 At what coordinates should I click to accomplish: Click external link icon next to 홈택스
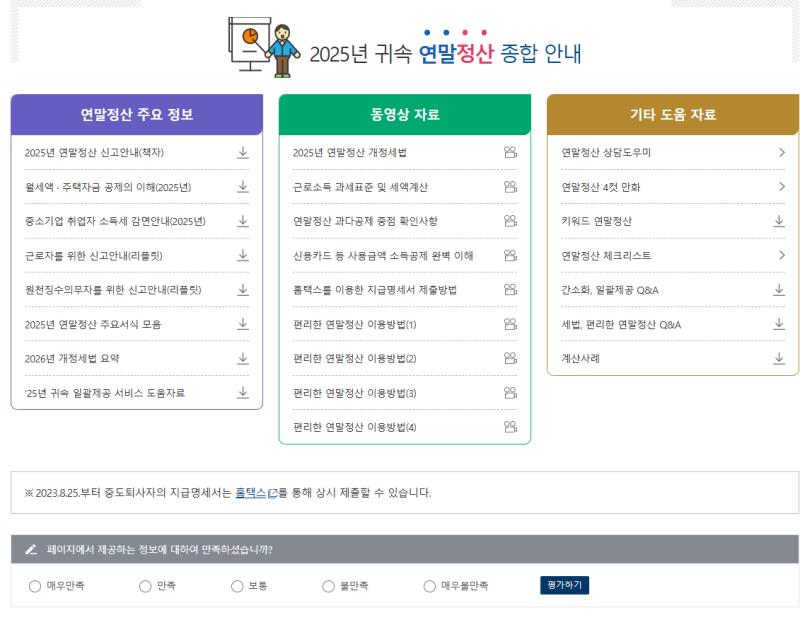pos(272,493)
